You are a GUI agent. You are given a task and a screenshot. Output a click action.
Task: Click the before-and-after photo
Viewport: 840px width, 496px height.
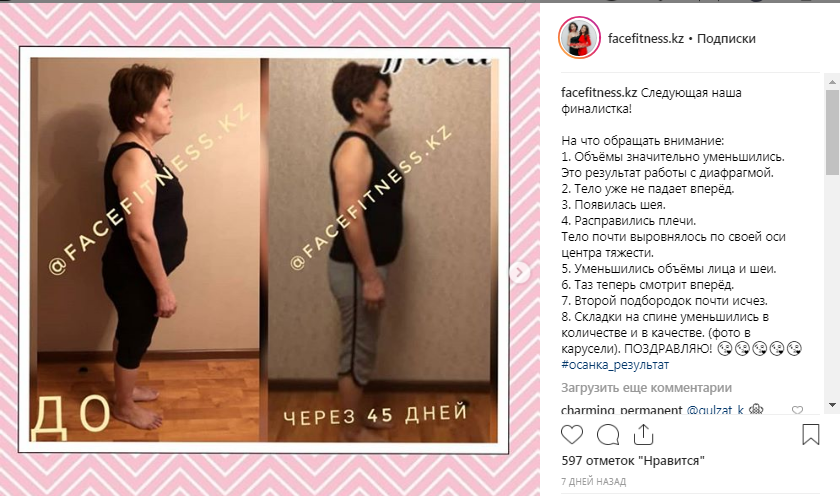(264, 250)
